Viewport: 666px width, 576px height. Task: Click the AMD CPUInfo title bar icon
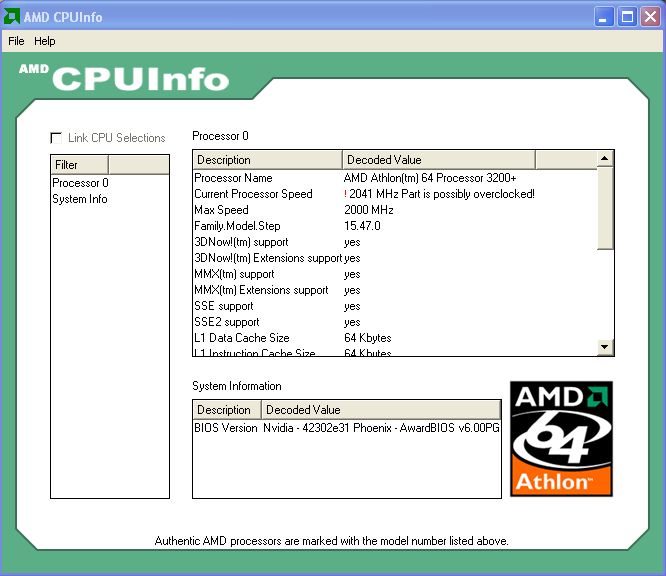coord(11,17)
